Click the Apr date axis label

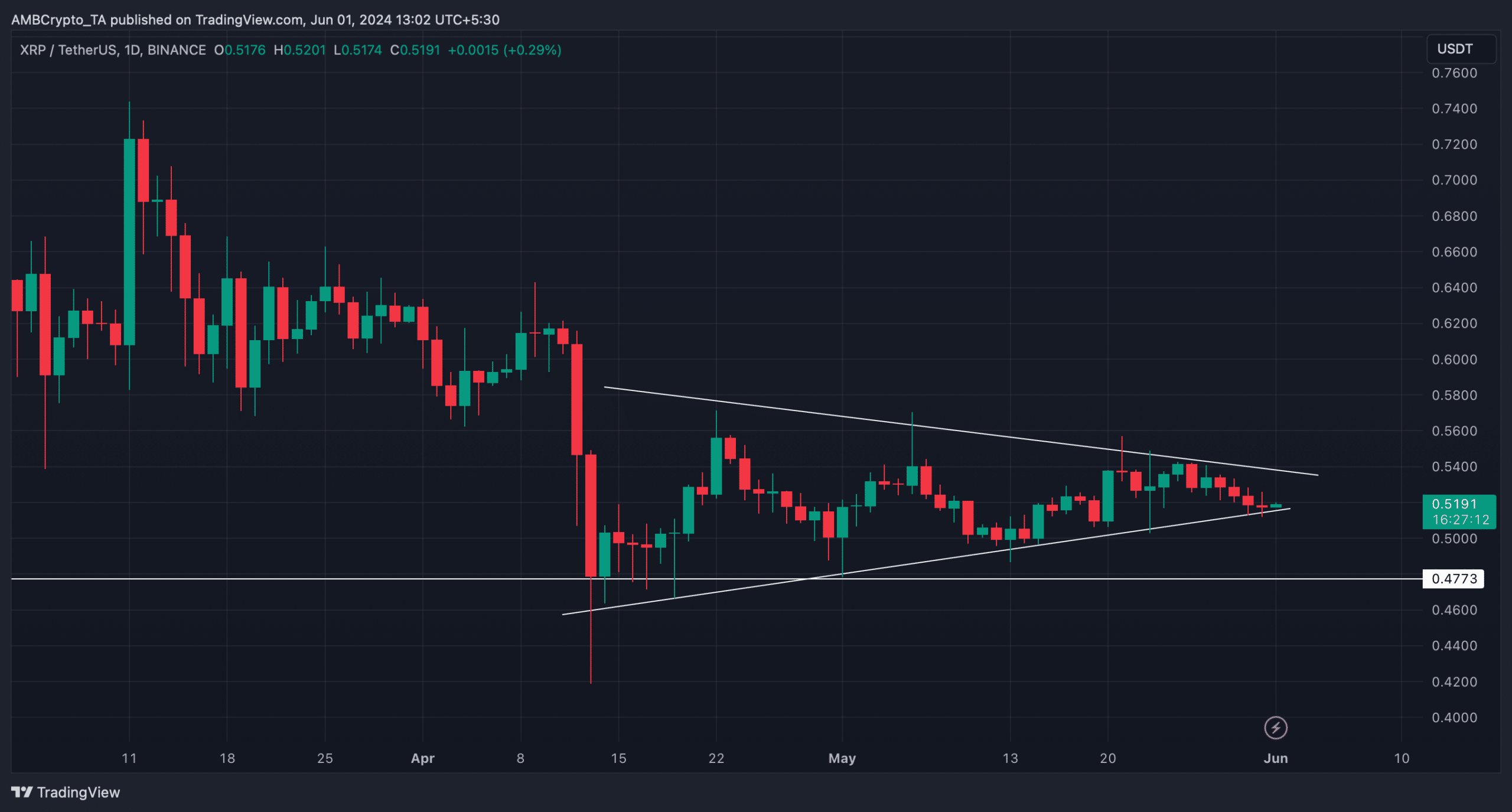pos(423,758)
